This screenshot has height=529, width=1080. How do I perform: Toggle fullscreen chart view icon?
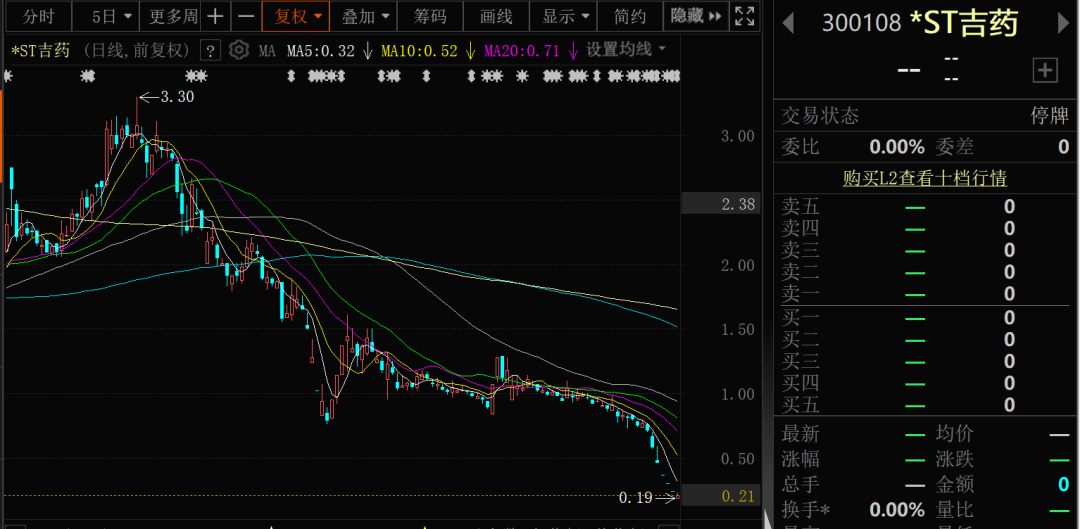click(x=744, y=16)
